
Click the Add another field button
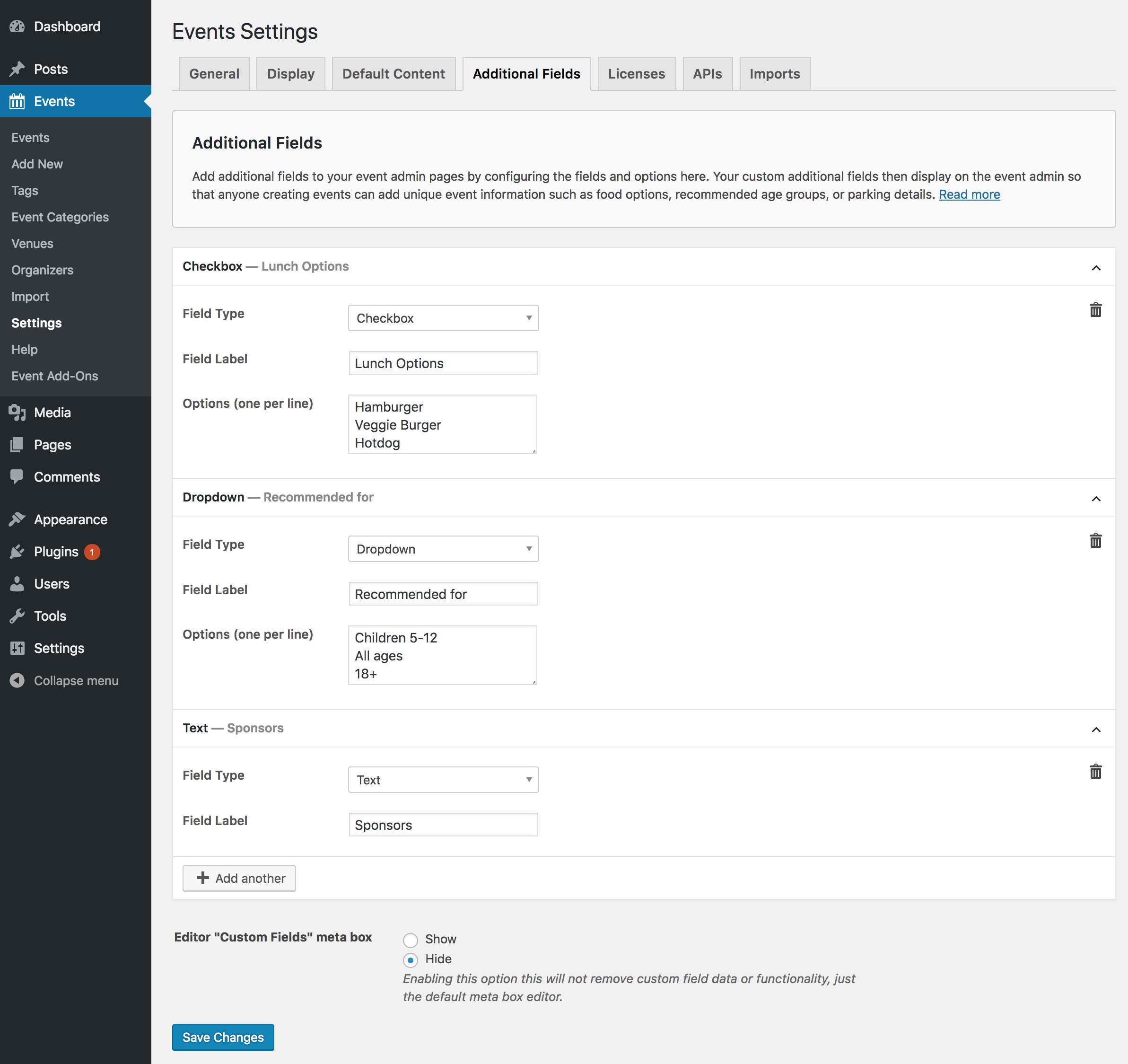click(239, 878)
